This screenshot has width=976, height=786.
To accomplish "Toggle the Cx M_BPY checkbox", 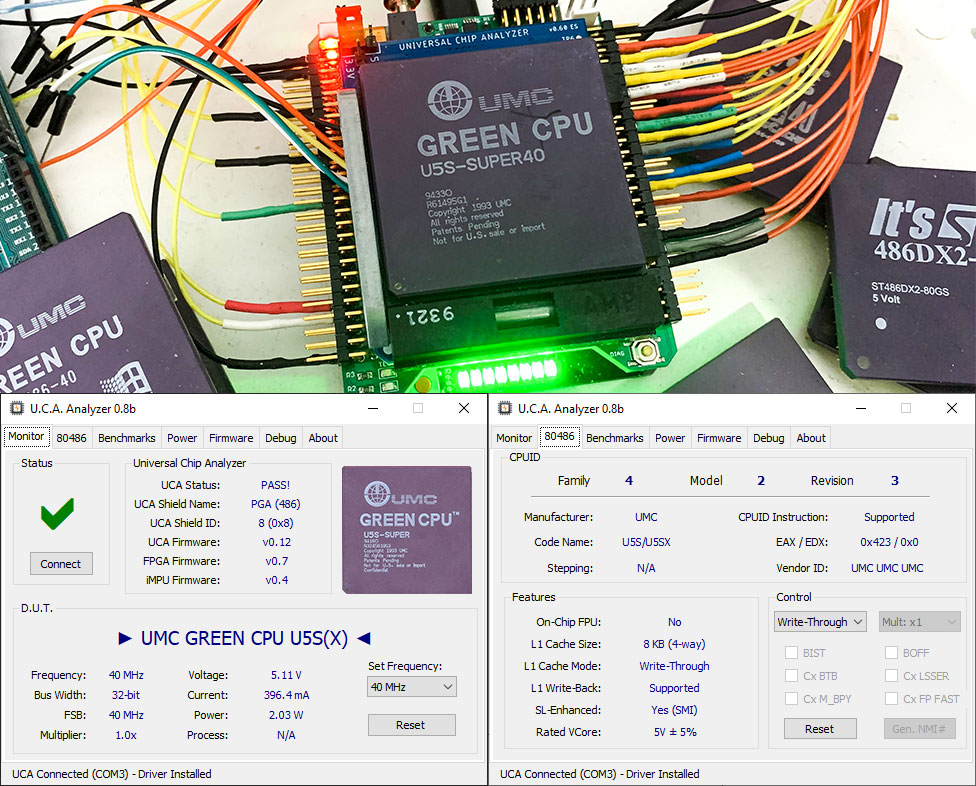I will (791, 699).
